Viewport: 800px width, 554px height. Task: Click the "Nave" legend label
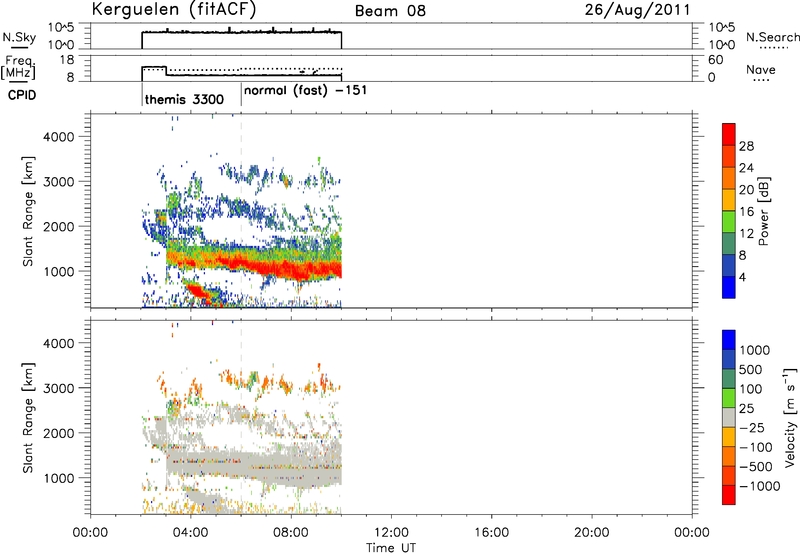pyautogui.click(x=761, y=69)
